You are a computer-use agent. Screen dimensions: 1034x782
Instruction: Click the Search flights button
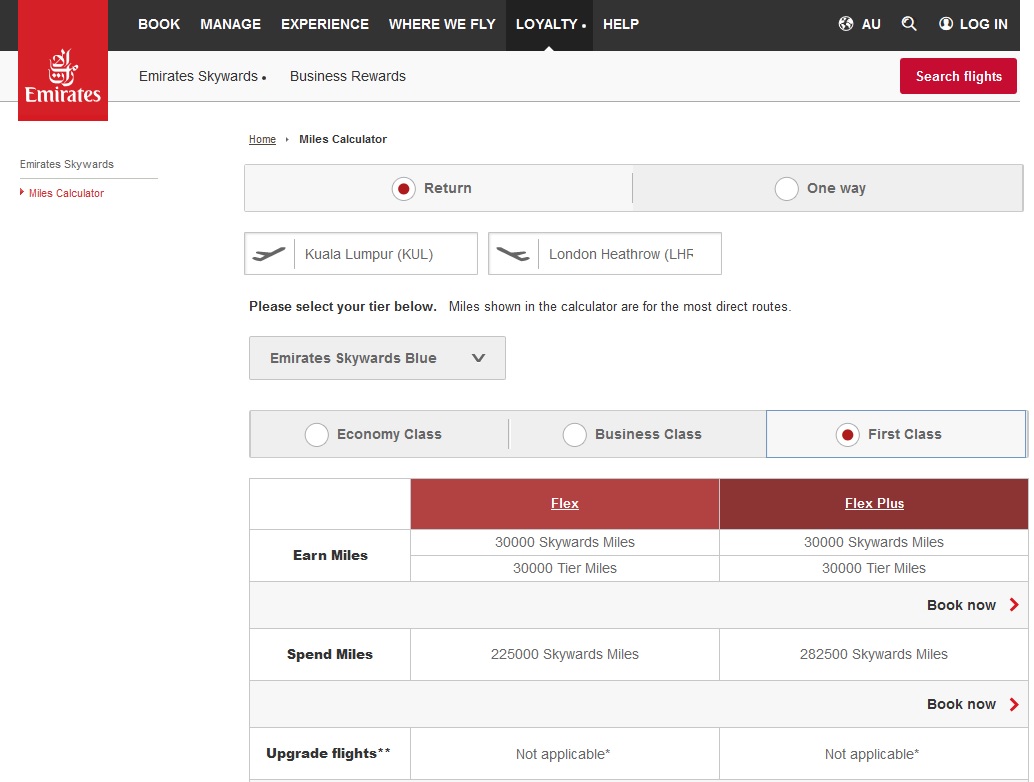958,76
